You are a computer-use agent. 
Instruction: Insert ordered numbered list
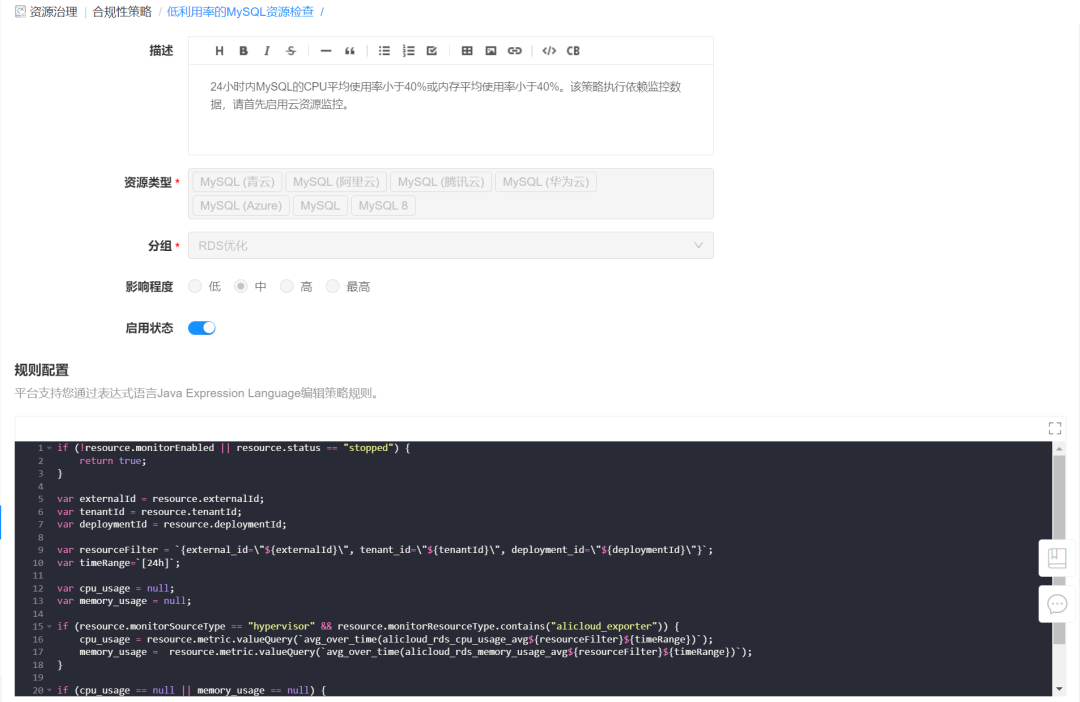click(x=408, y=51)
